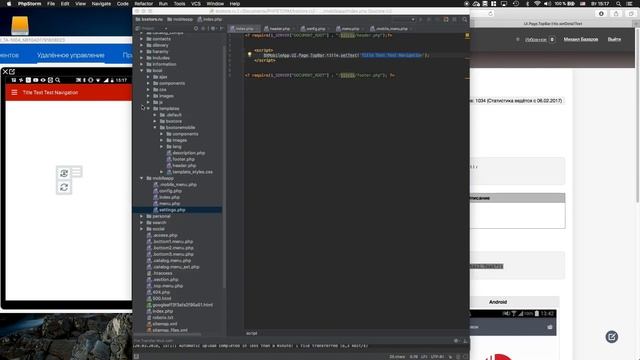Click the script breadcrumb below the editor
Viewport: 640px width, 360px height.
[252, 333]
